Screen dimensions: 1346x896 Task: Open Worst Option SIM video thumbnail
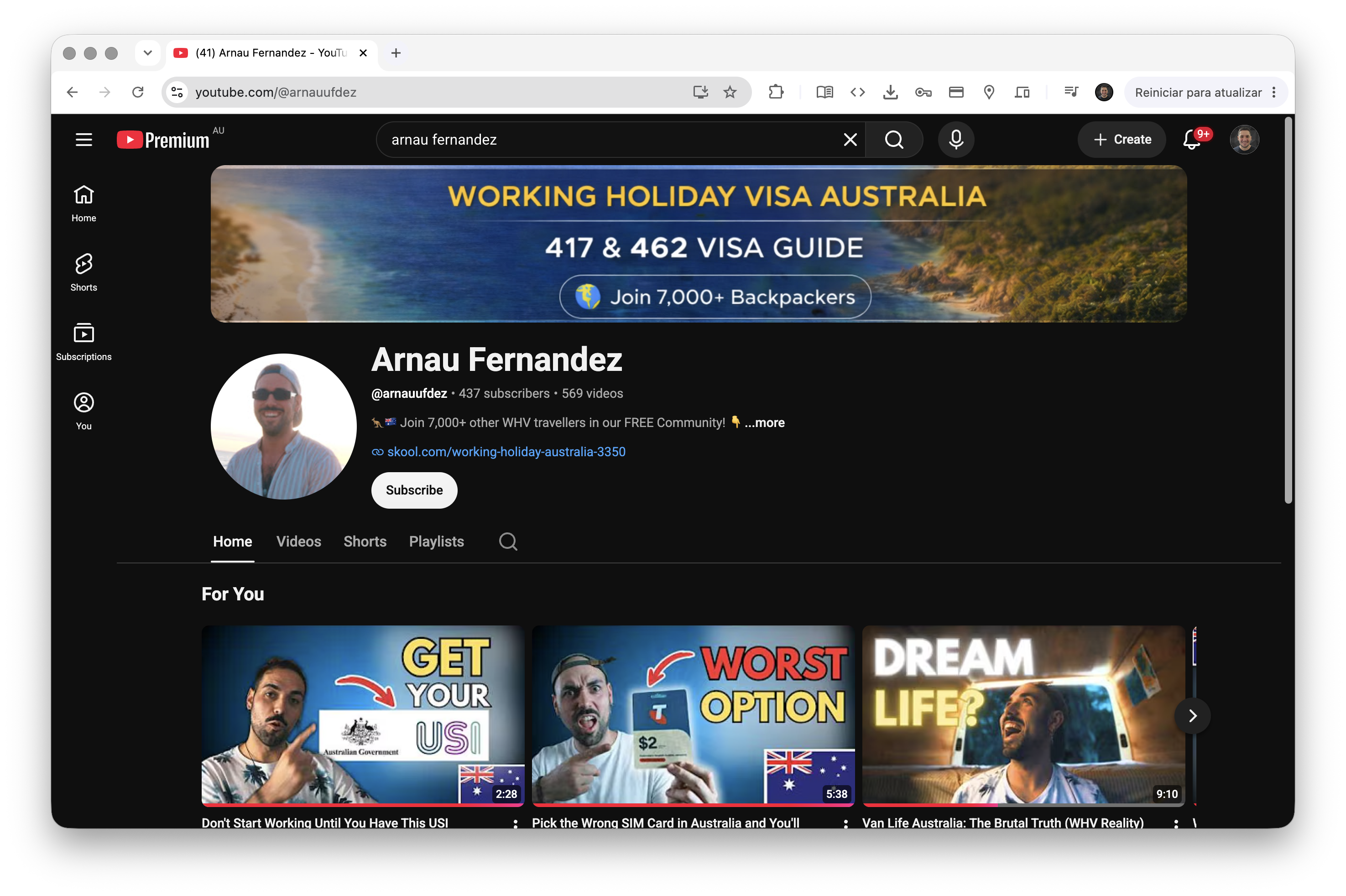(x=693, y=715)
